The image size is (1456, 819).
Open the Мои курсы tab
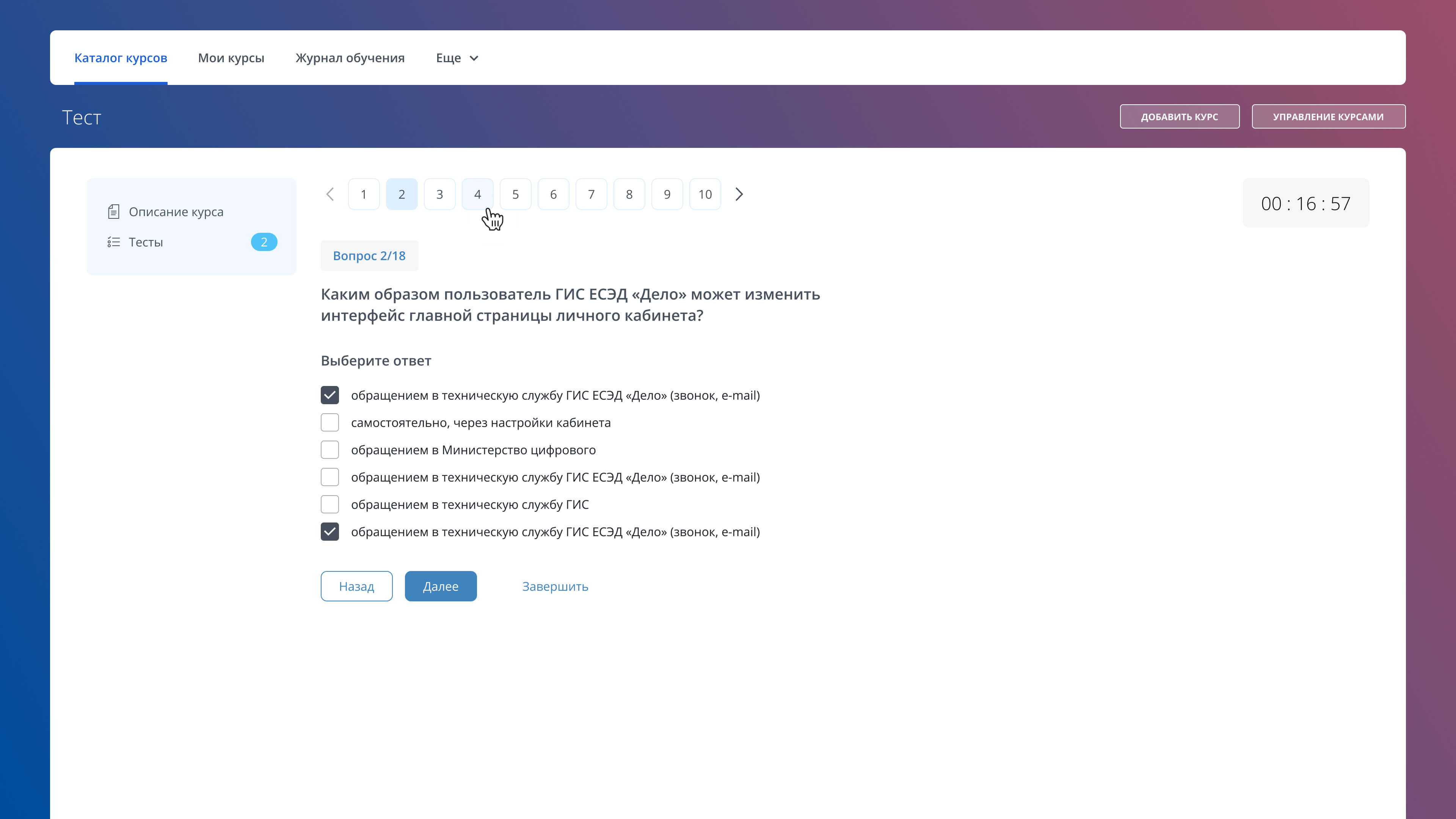coord(231,58)
